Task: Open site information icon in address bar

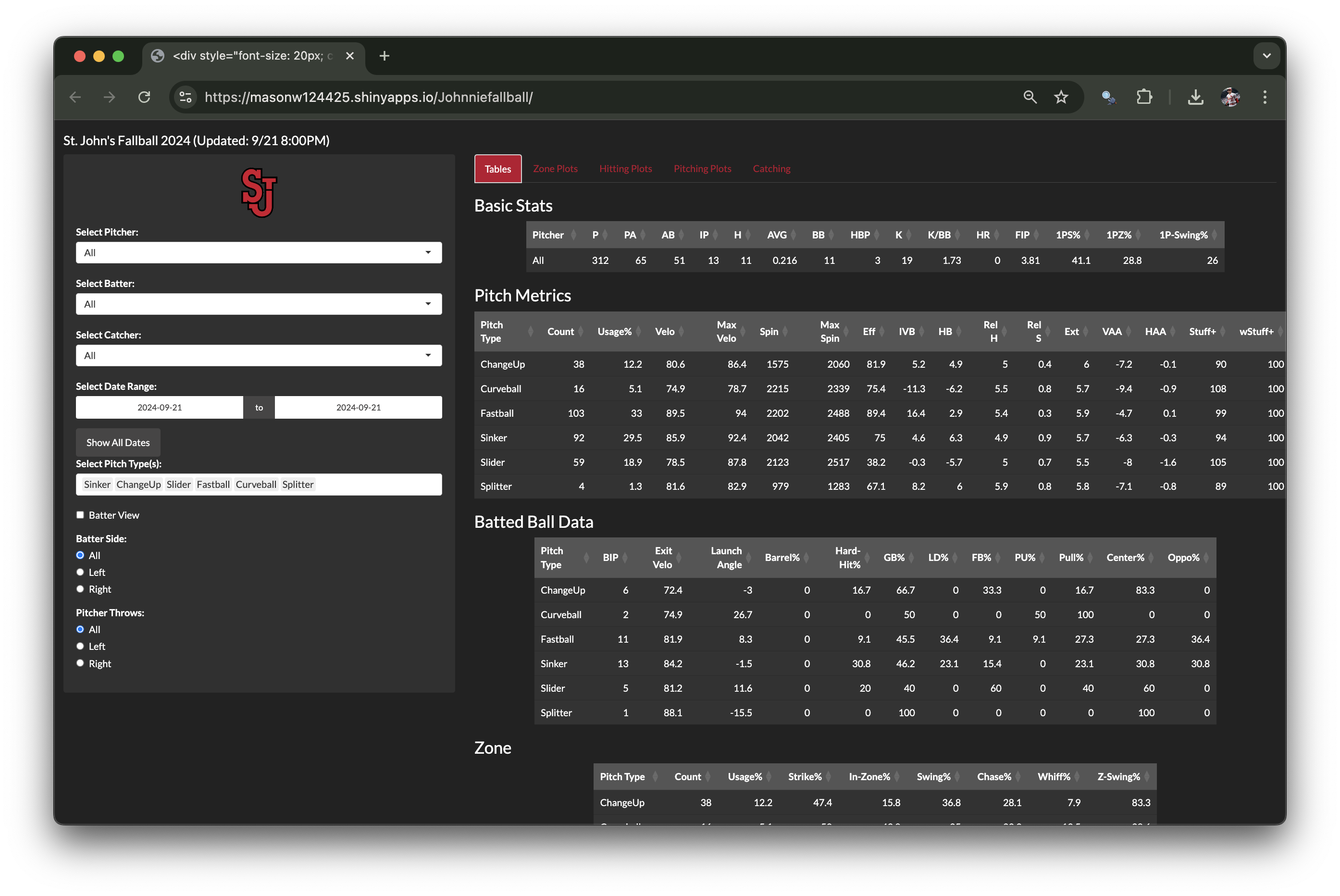Action: pyautogui.click(x=186, y=97)
